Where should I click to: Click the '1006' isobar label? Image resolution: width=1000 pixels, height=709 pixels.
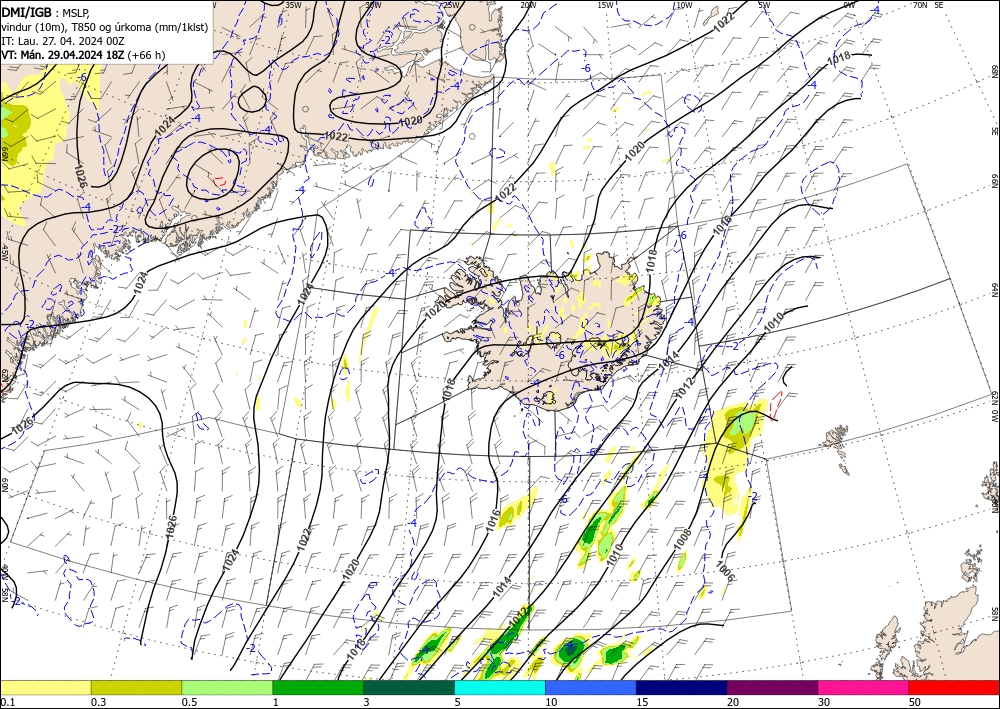pyautogui.click(x=725, y=571)
